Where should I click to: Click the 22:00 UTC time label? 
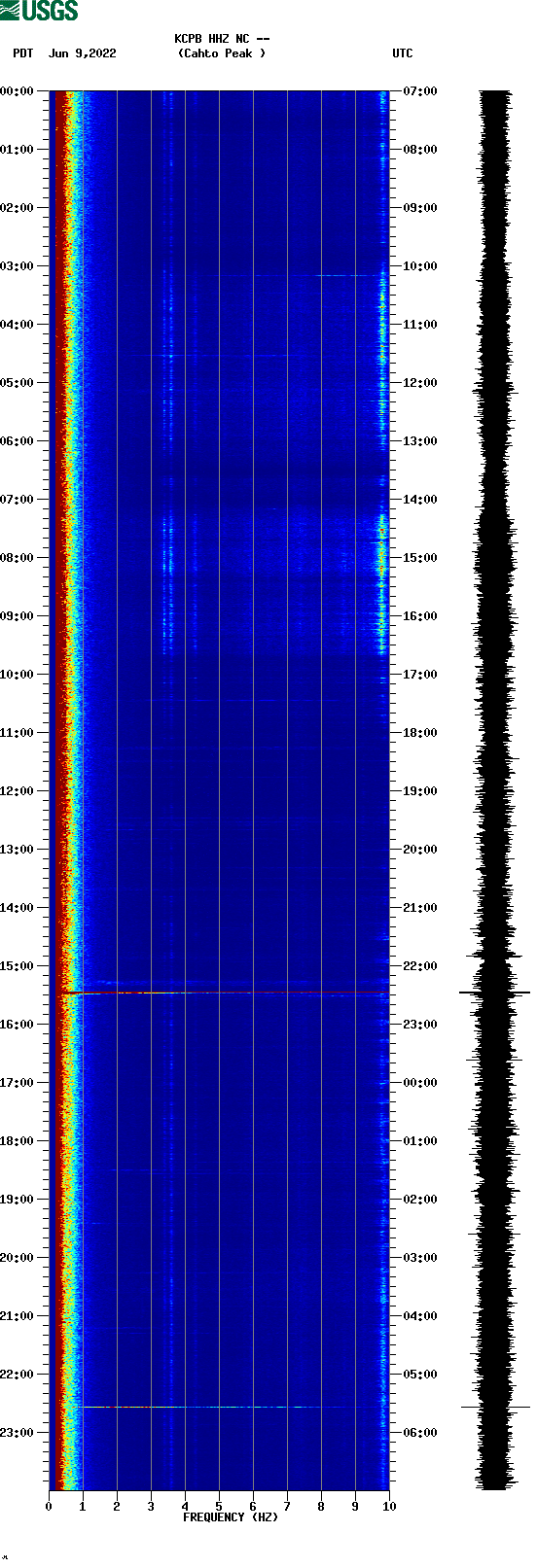click(x=420, y=966)
